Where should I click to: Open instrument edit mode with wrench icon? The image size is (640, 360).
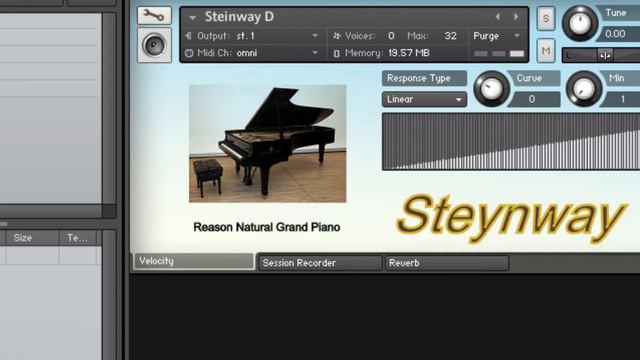click(x=154, y=16)
